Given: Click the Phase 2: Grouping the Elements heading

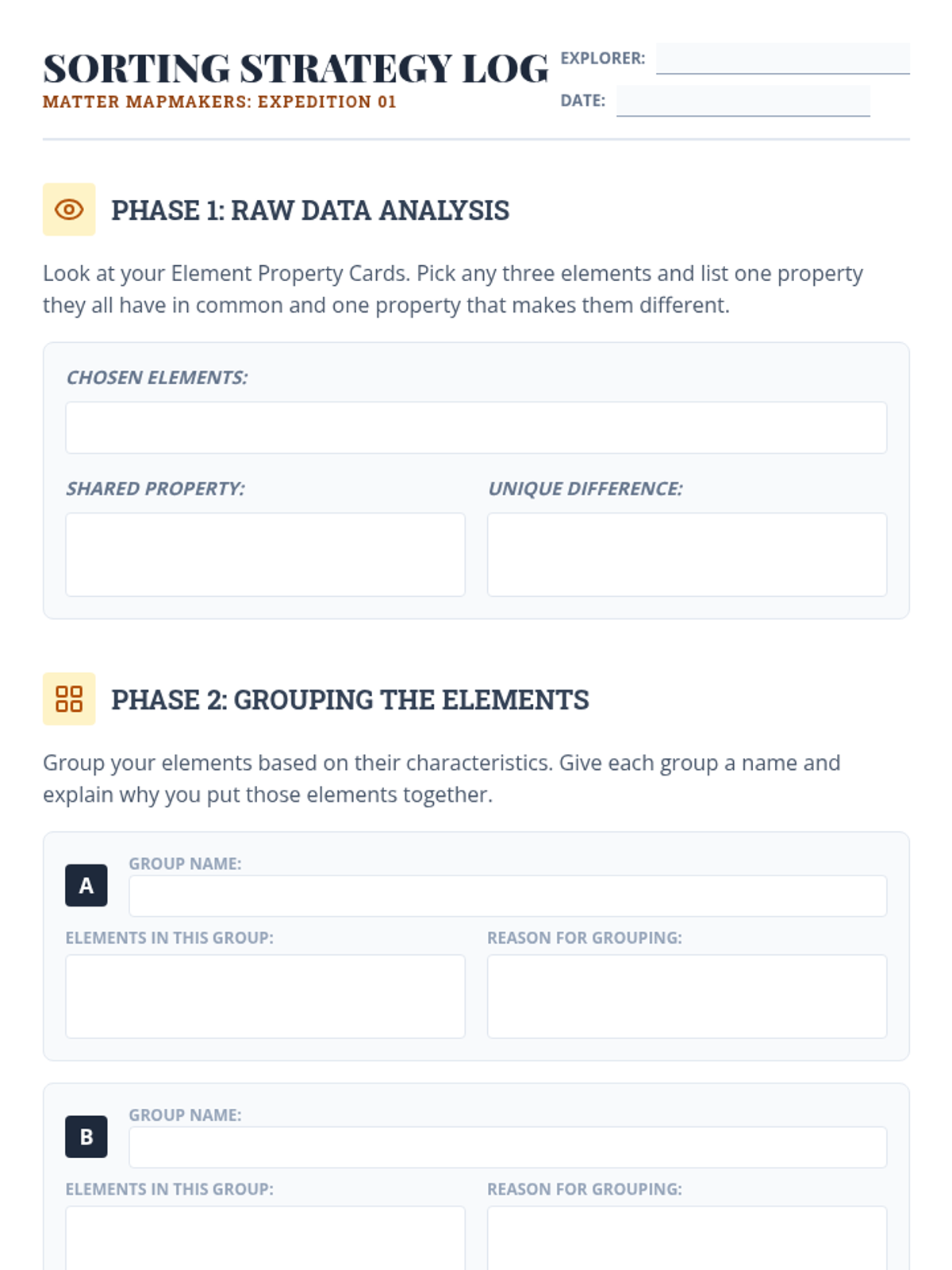Looking at the screenshot, I should click(x=350, y=700).
